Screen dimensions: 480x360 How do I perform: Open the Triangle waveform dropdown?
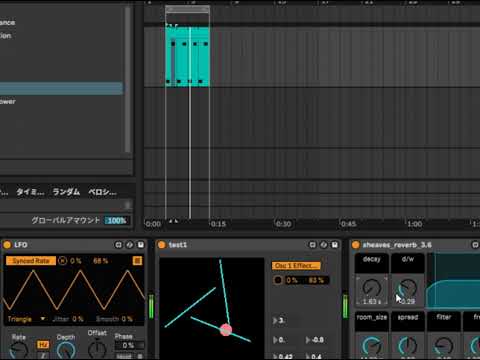tap(26, 319)
